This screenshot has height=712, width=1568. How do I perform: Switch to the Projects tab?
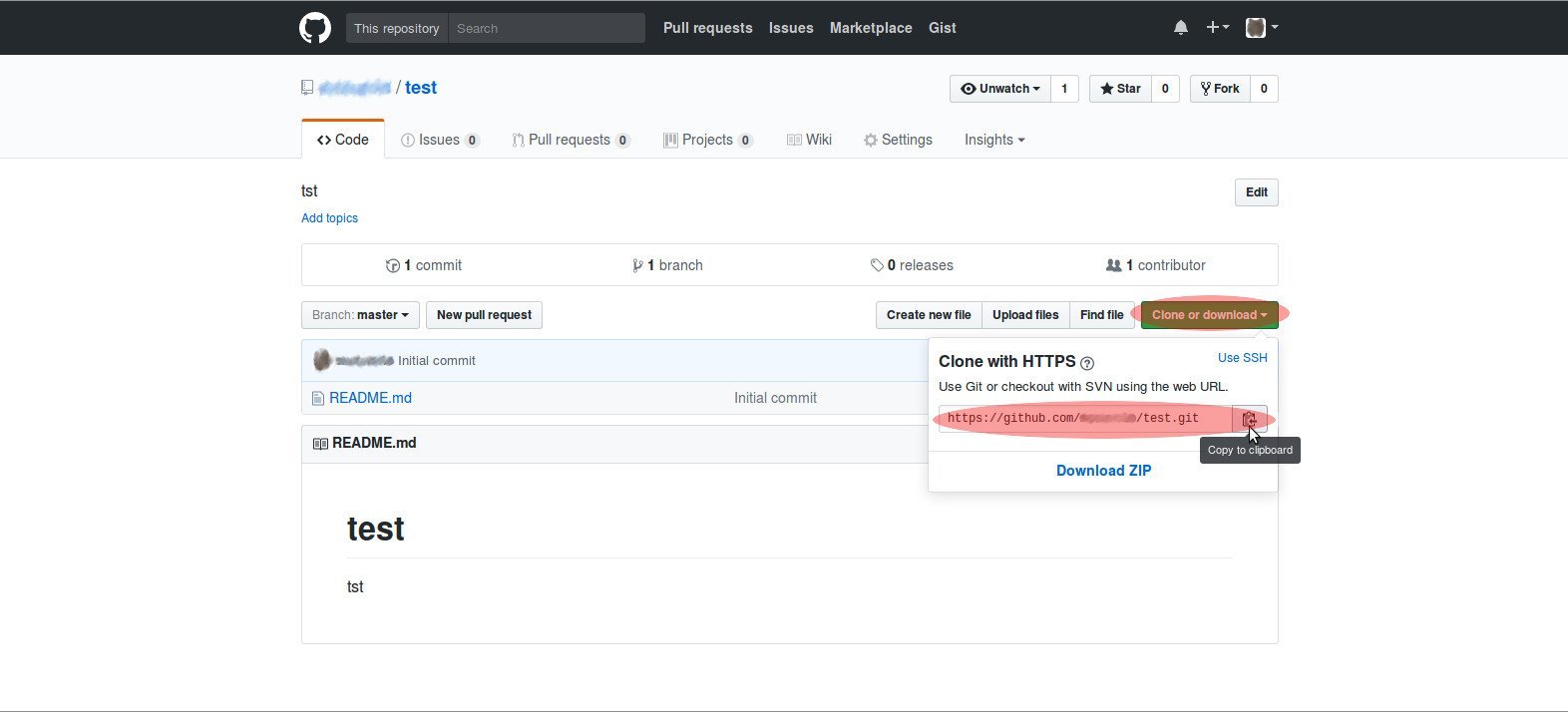coord(708,140)
